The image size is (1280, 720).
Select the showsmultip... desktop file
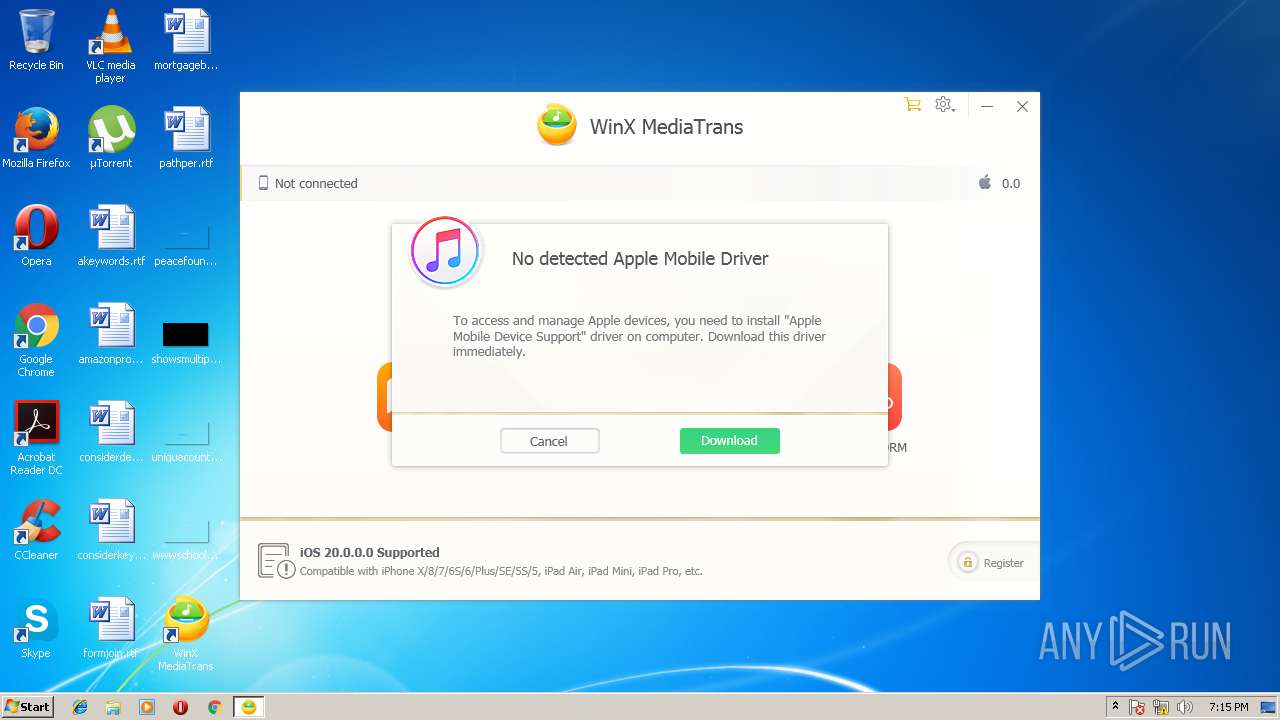(x=186, y=342)
